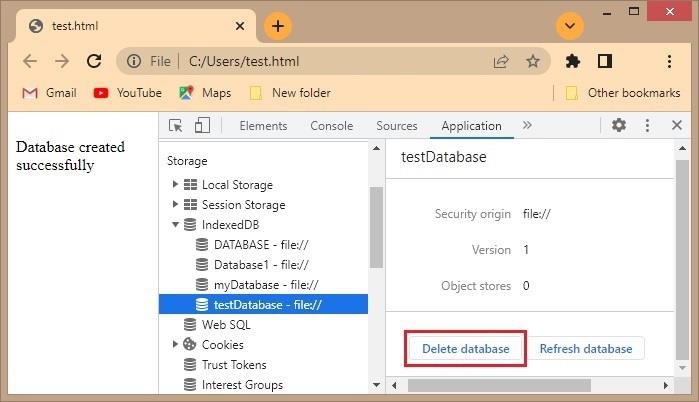Click the Delete database button
This screenshot has width=699, height=402.
point(465,349)
